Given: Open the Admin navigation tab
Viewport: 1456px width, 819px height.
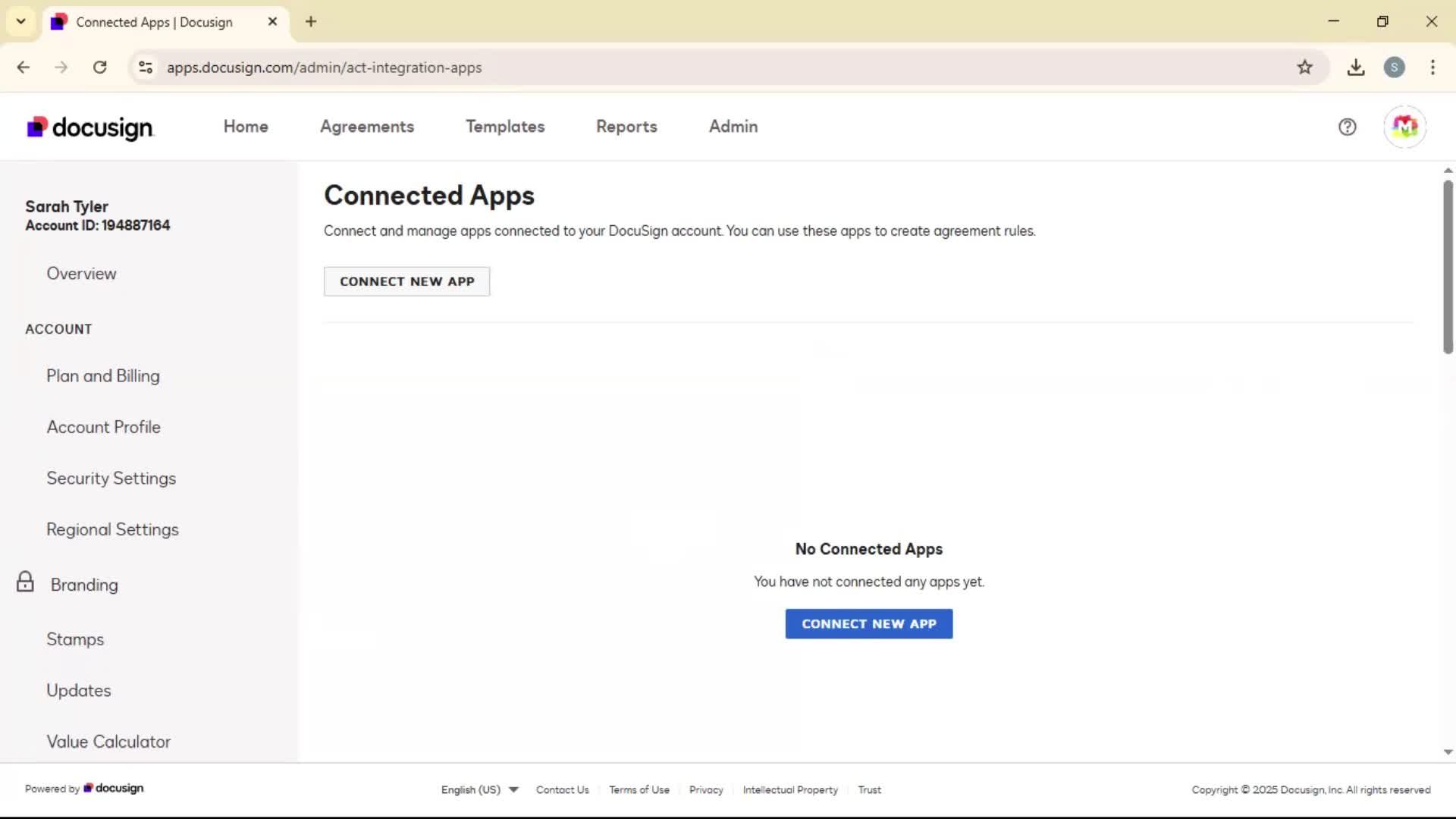Looking at the screenshot, I should [733, 127].
